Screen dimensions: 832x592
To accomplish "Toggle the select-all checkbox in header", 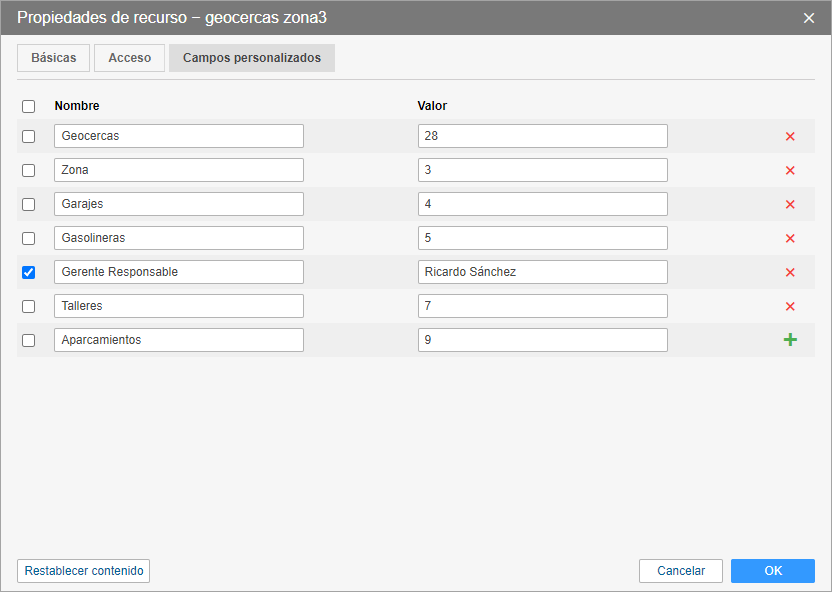I will pyautogui.click(x=28, y=106).
